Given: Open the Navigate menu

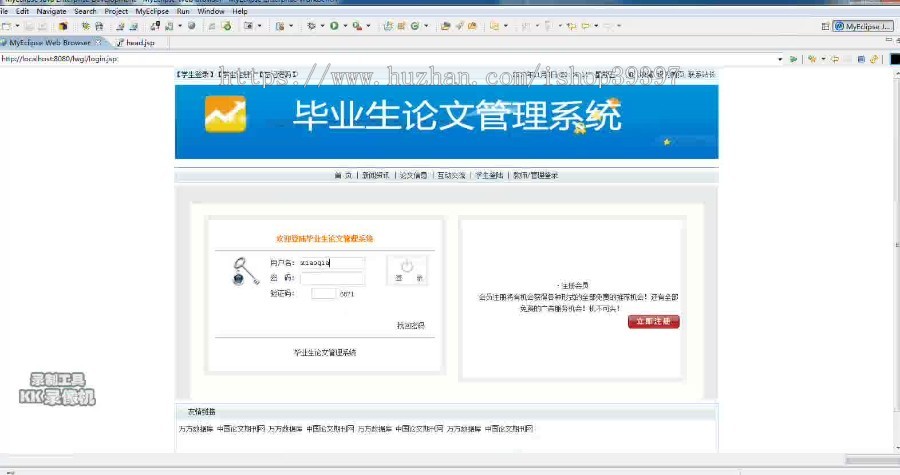Looking at the screenshot, I should point(52,11).
